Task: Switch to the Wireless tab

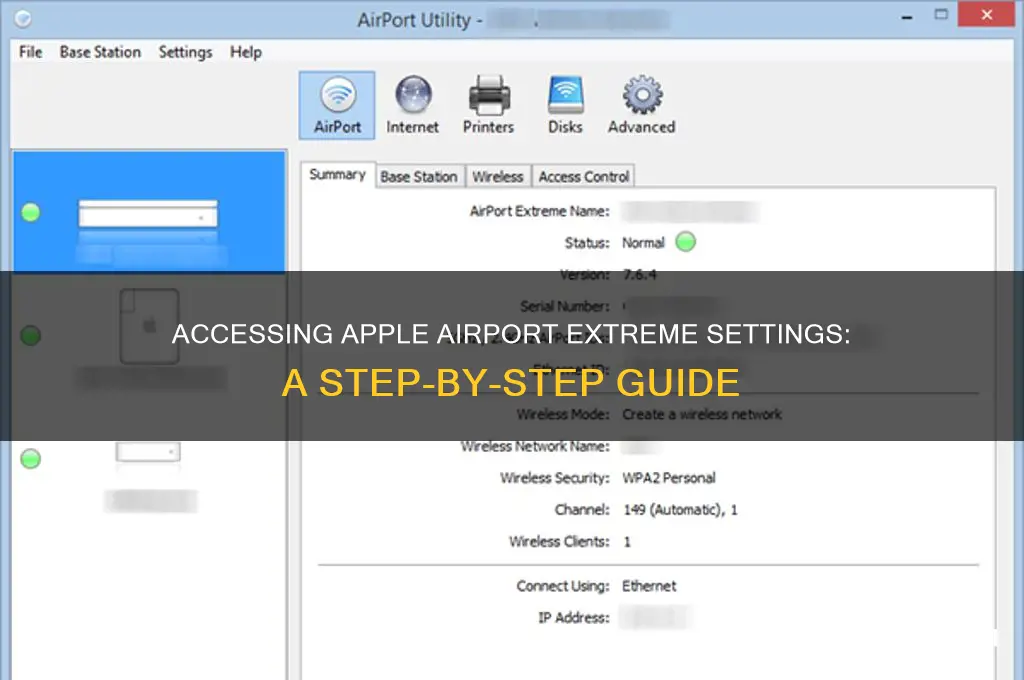Action: [x=498, y=177]
